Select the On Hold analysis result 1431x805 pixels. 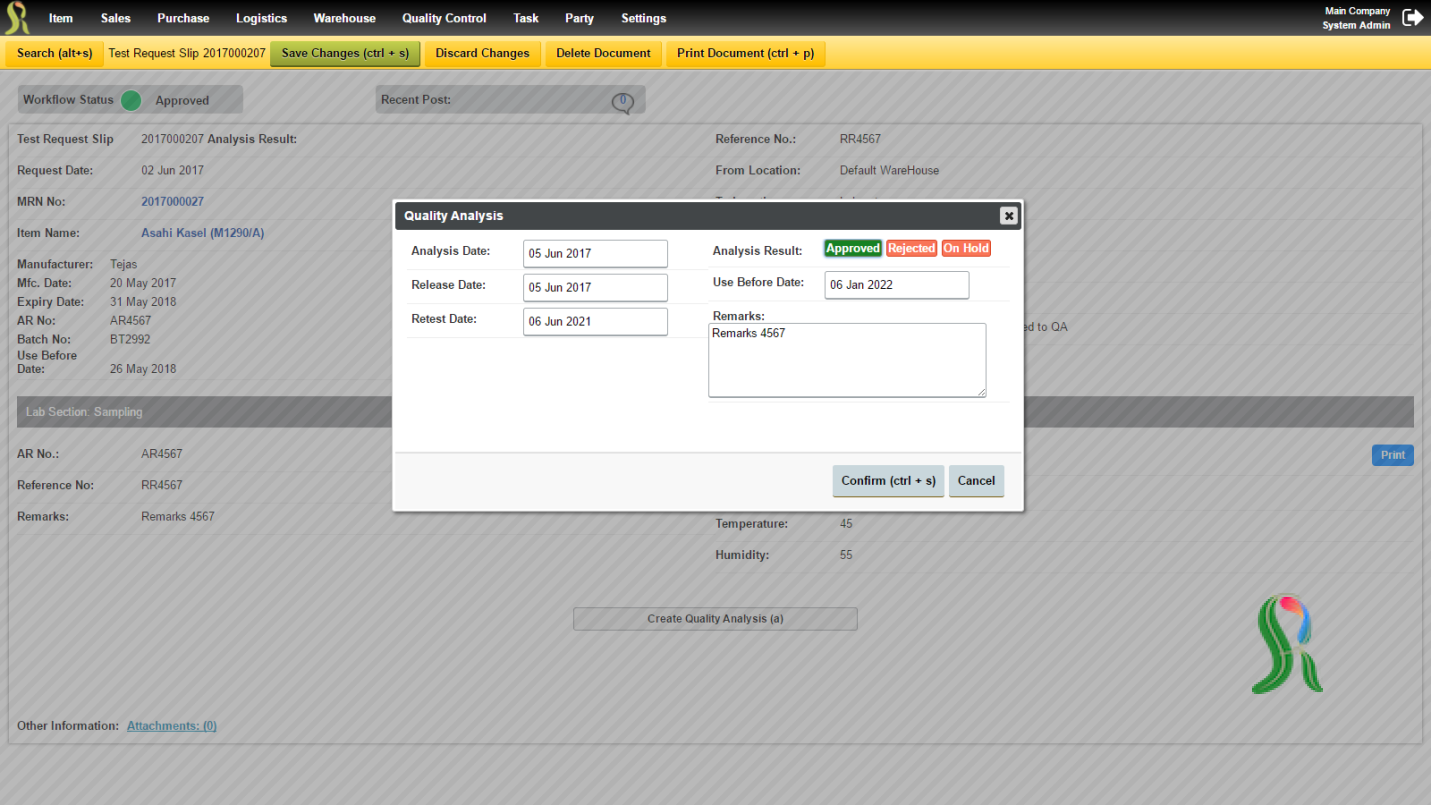point(966,249)
